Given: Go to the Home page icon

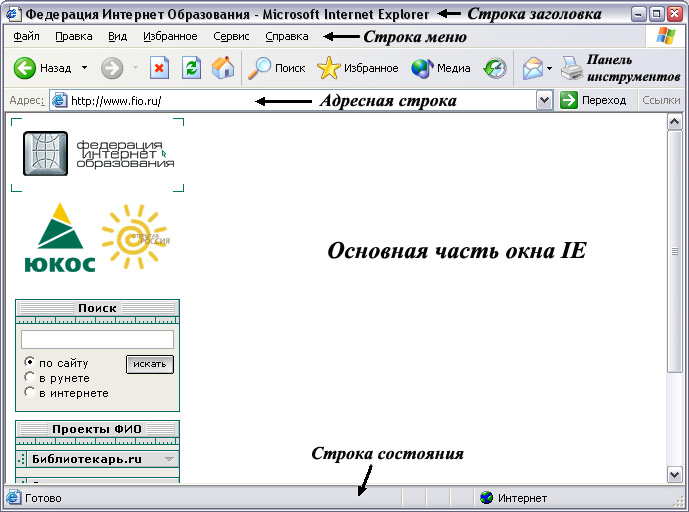Looking at the screenshot, I should tap(223, 68).
